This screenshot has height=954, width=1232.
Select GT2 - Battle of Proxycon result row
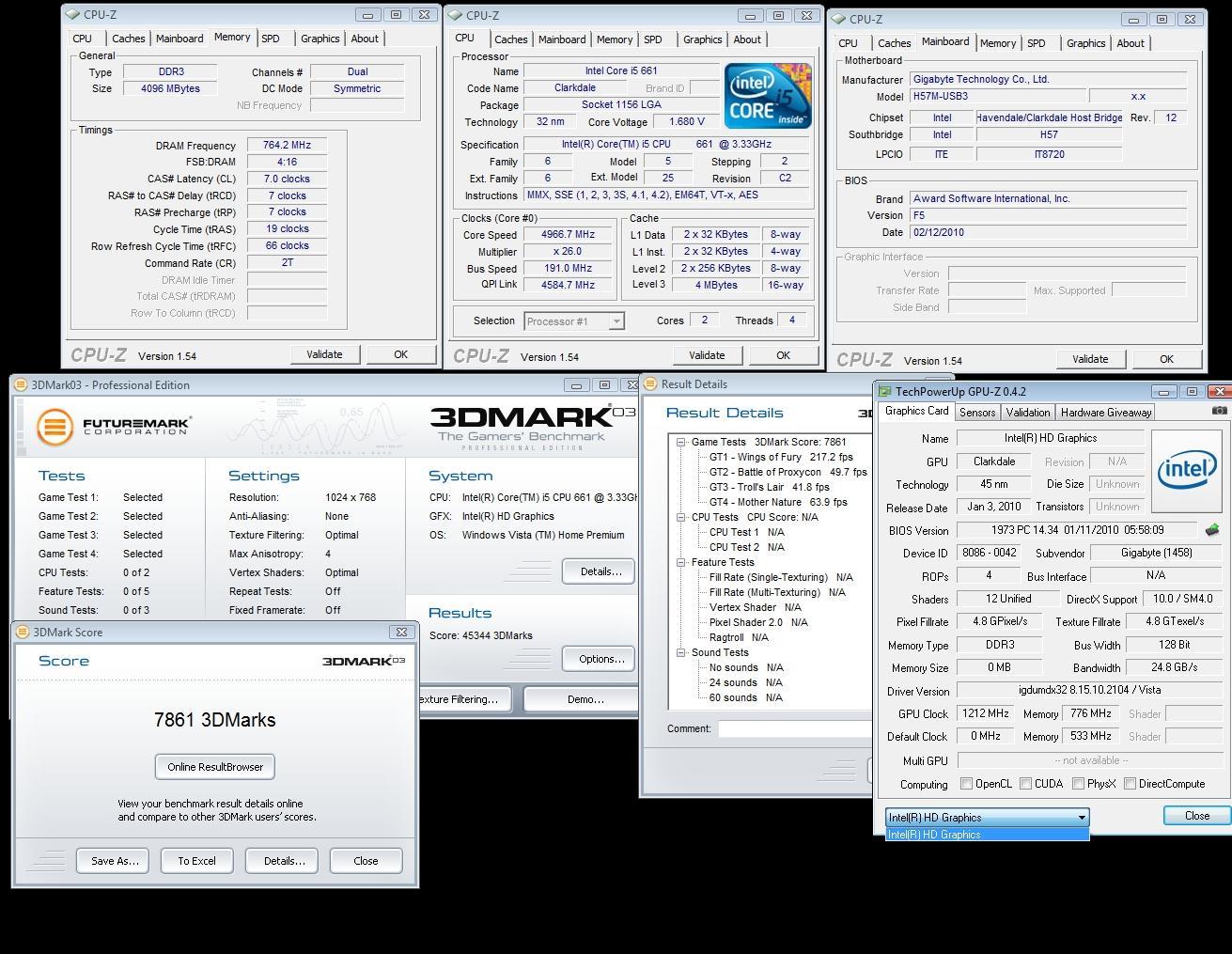coord(788,472)
